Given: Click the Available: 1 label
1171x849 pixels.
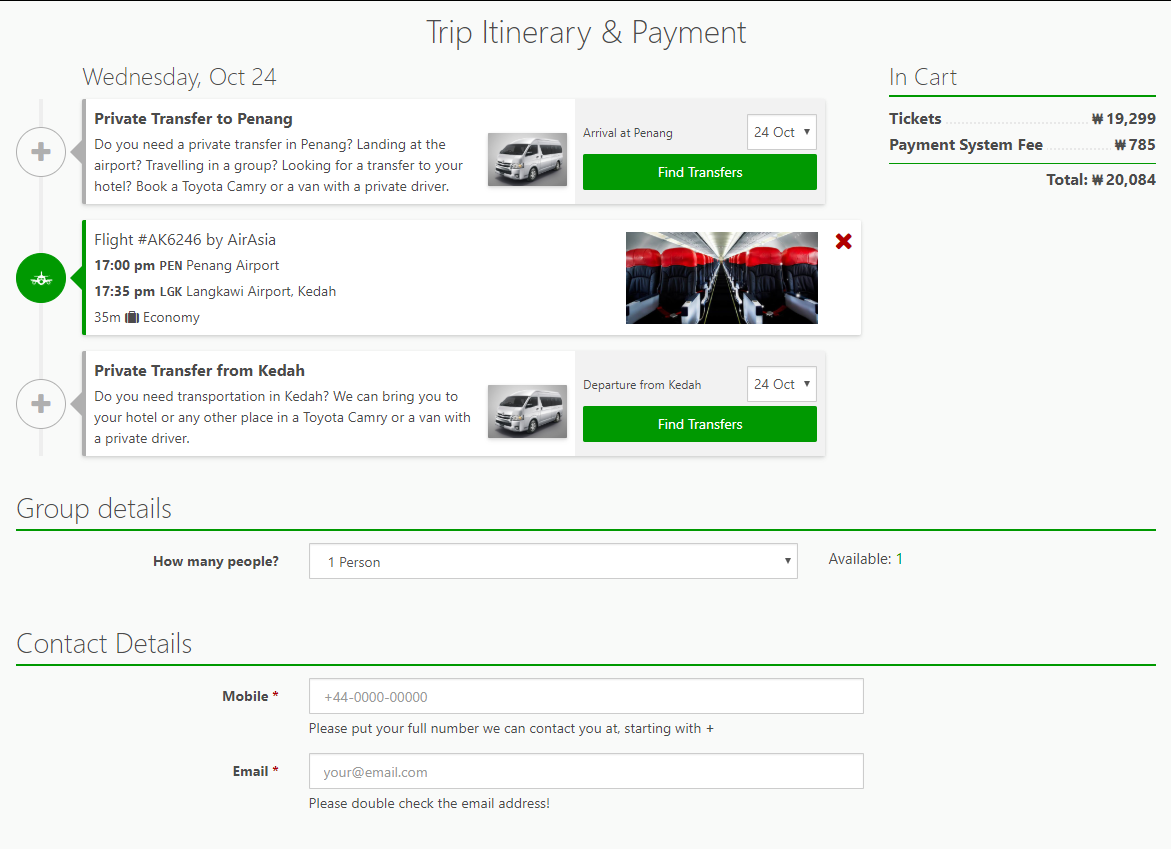Looking at the screenshot, I should pos(866,559).
